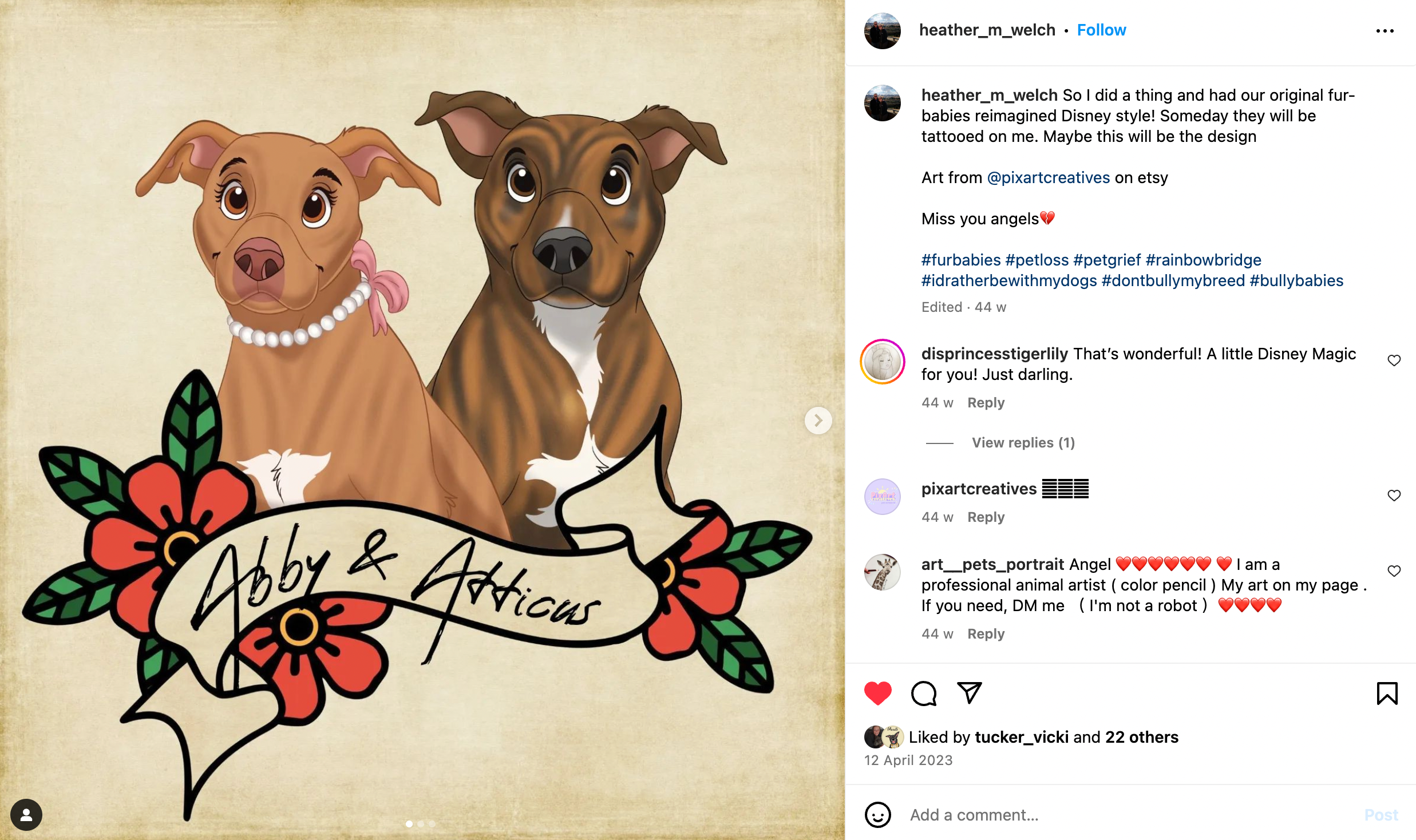Viewport: 1416px width, 840px height.
Task: Open the @pixartcreatives mention link
Action: (1048, 178)
